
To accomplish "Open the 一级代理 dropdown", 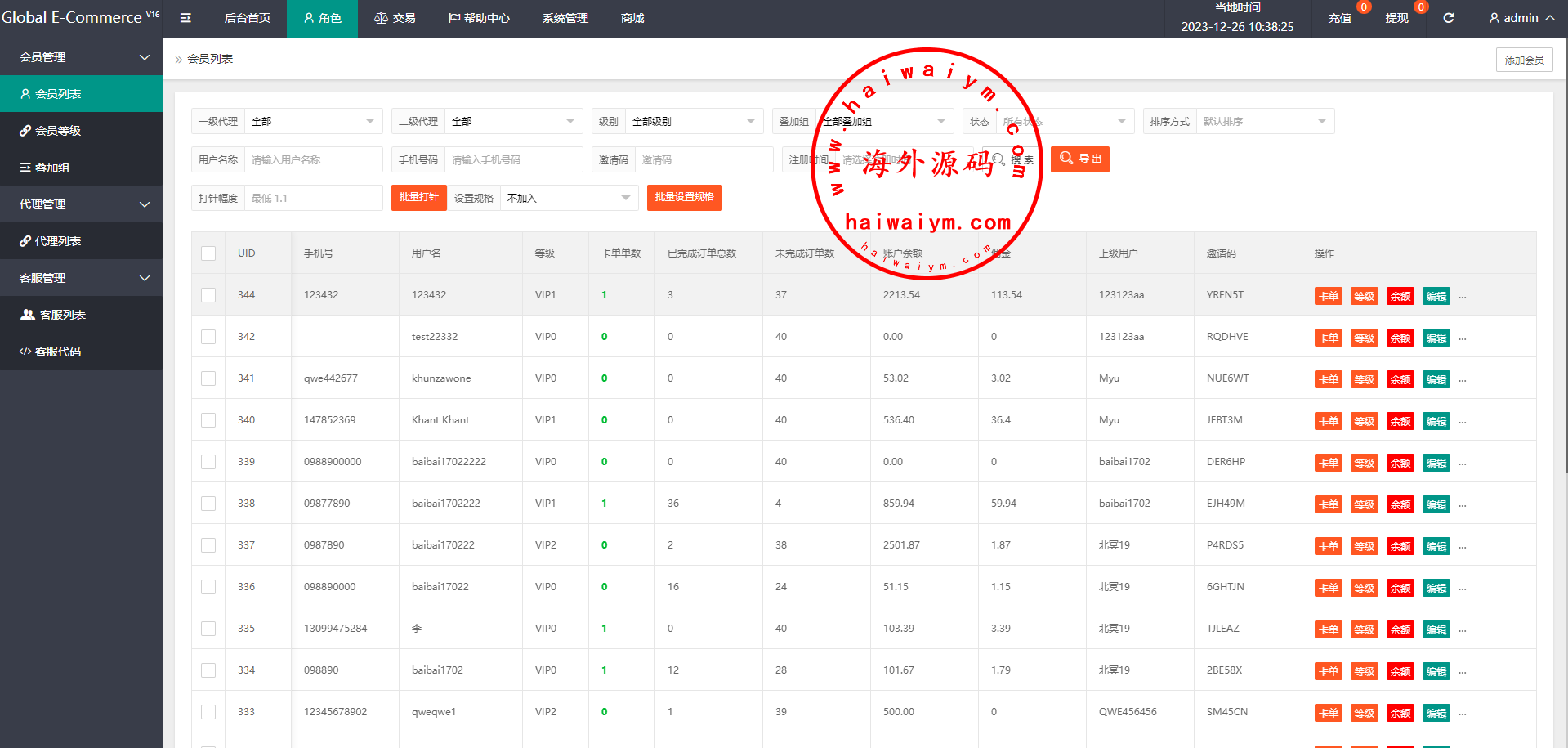I will click(312, 122).
